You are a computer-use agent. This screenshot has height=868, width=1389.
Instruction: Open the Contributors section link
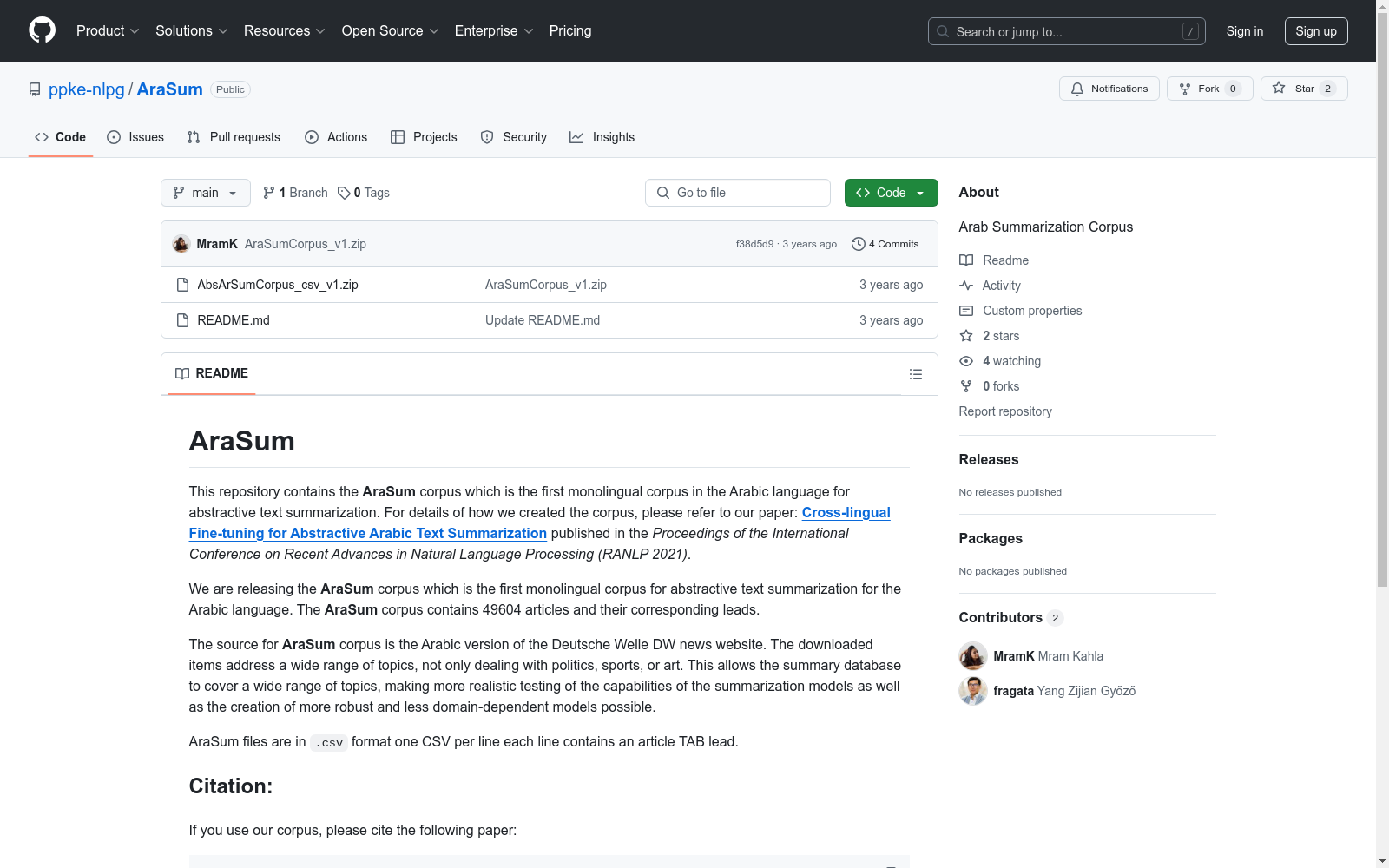(1011, 618)
